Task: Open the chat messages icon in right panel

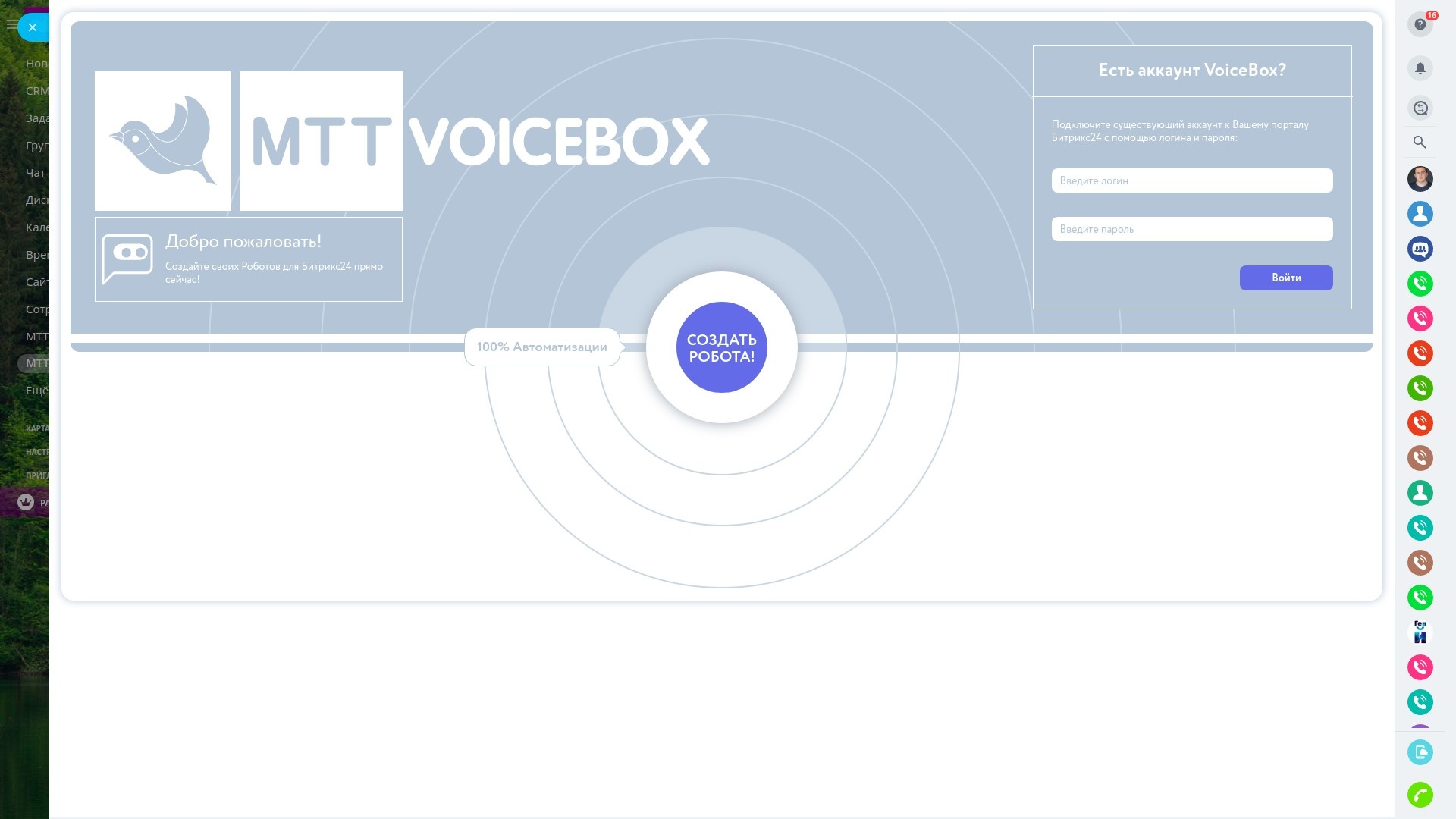Action: 1420,108
